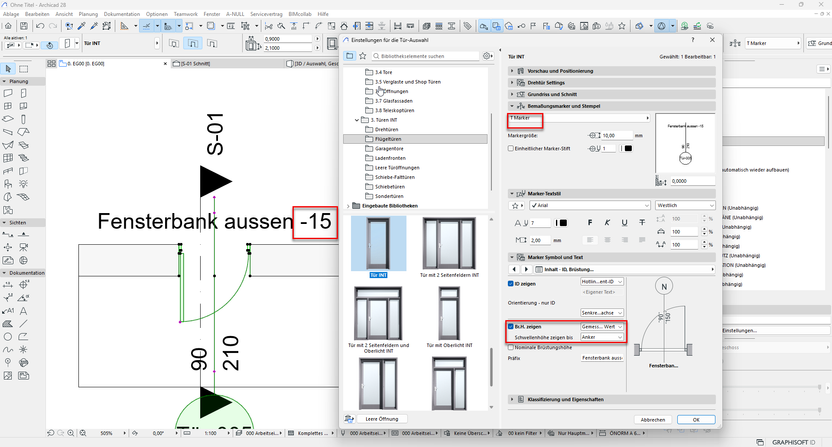The width and height of the screenshot is (832, 447).
Task: Open the Arial font dropdown
Action: click(x=589, y=205)
